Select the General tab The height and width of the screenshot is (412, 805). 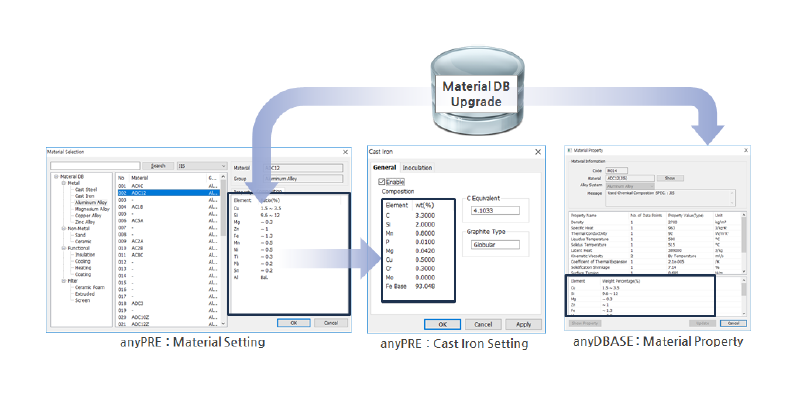(385, 168)
